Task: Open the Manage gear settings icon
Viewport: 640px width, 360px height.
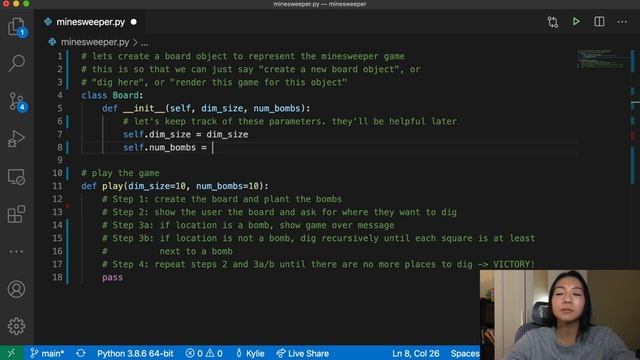Action: tap(16, 326)
